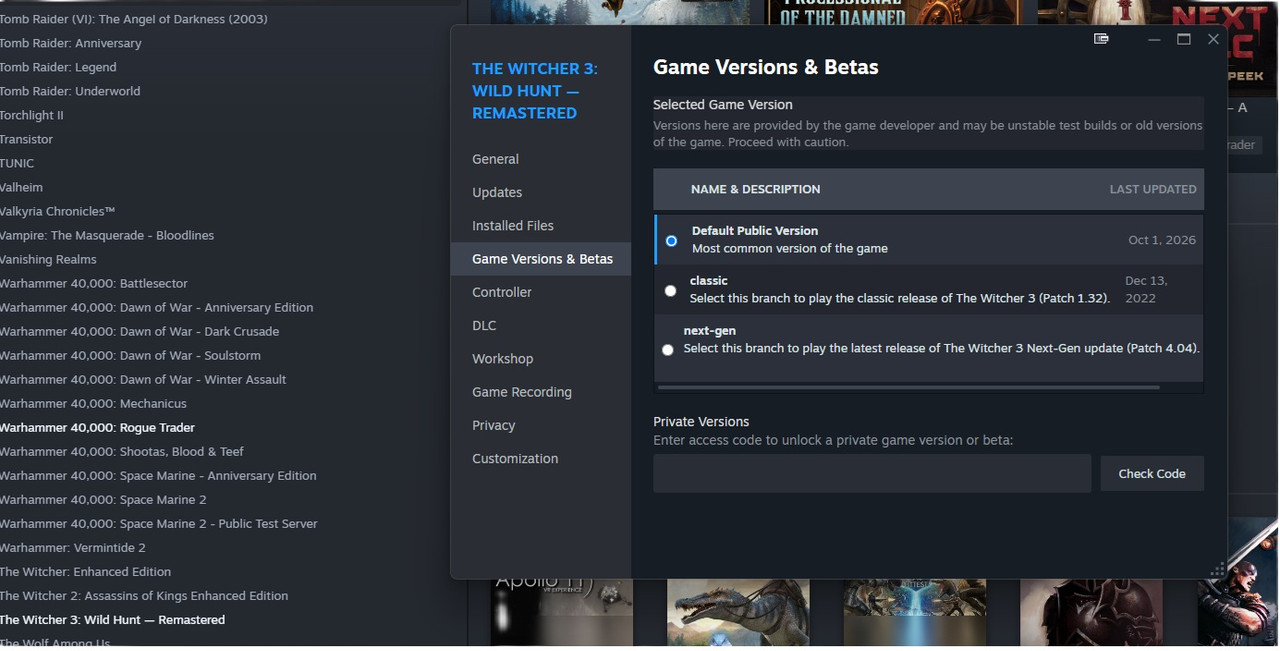This screenshot has width=1280, height=651.
Task: Select TUNIC in the library list
Action: 17,163
